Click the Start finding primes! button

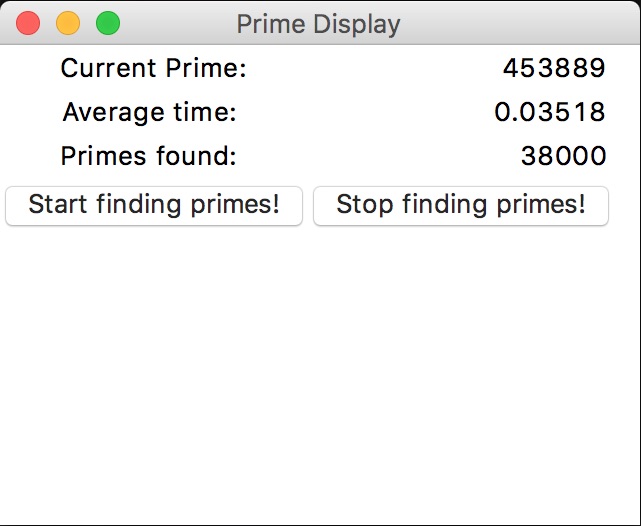[x=154, y=205]
